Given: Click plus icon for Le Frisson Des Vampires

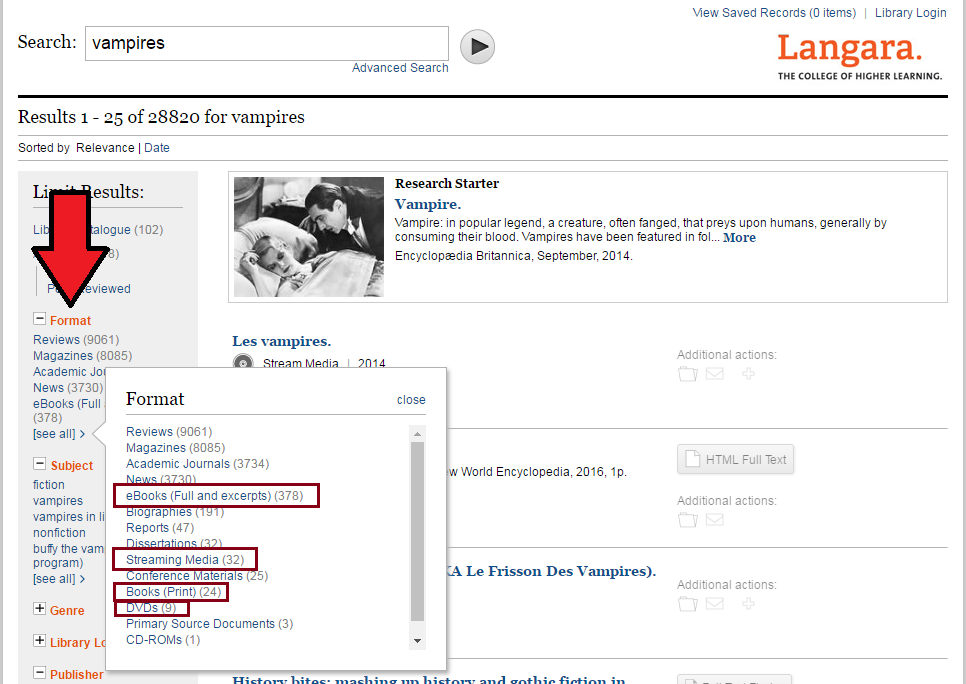Looking at the screenshot, I should (748, 604).
